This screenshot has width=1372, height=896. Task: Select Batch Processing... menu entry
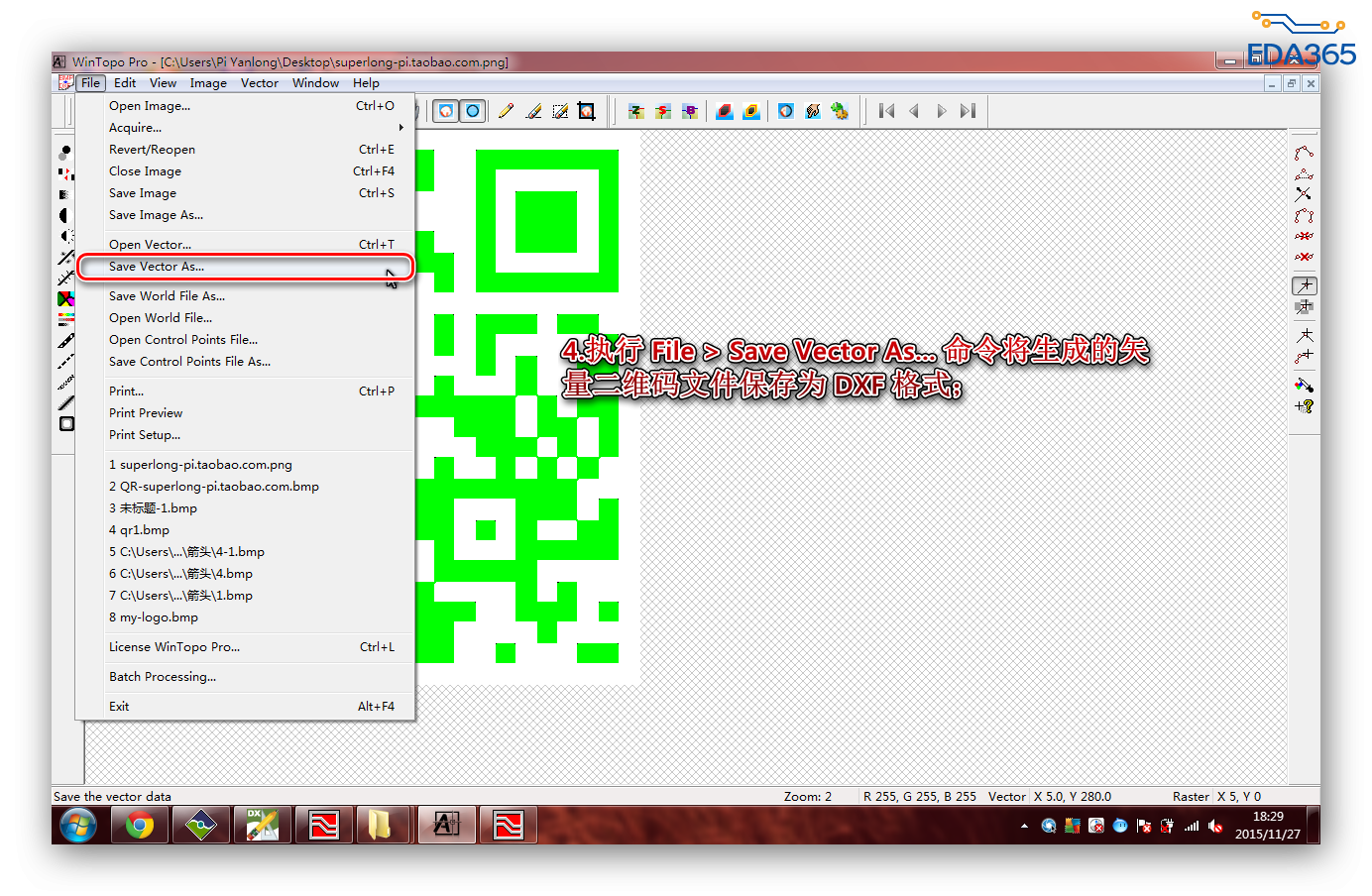[246, 677]
